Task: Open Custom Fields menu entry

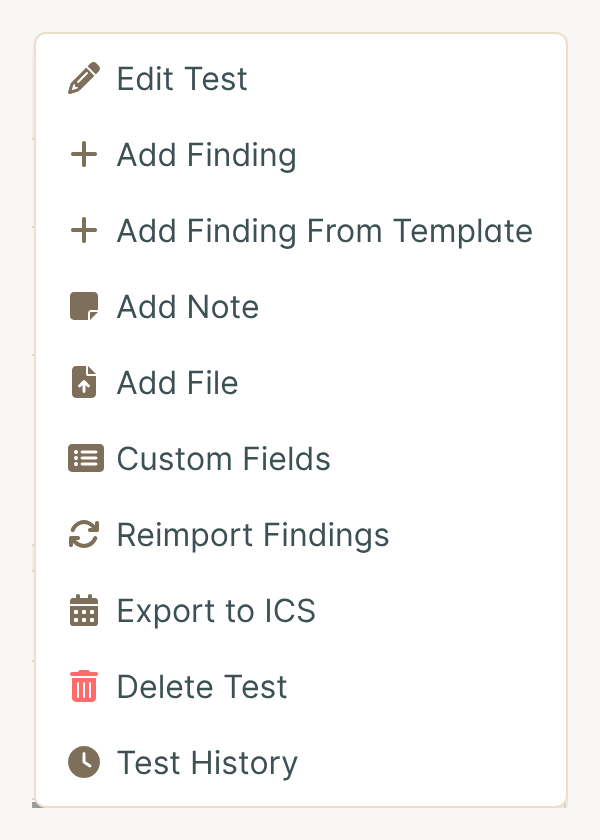Action: (301, 459)
